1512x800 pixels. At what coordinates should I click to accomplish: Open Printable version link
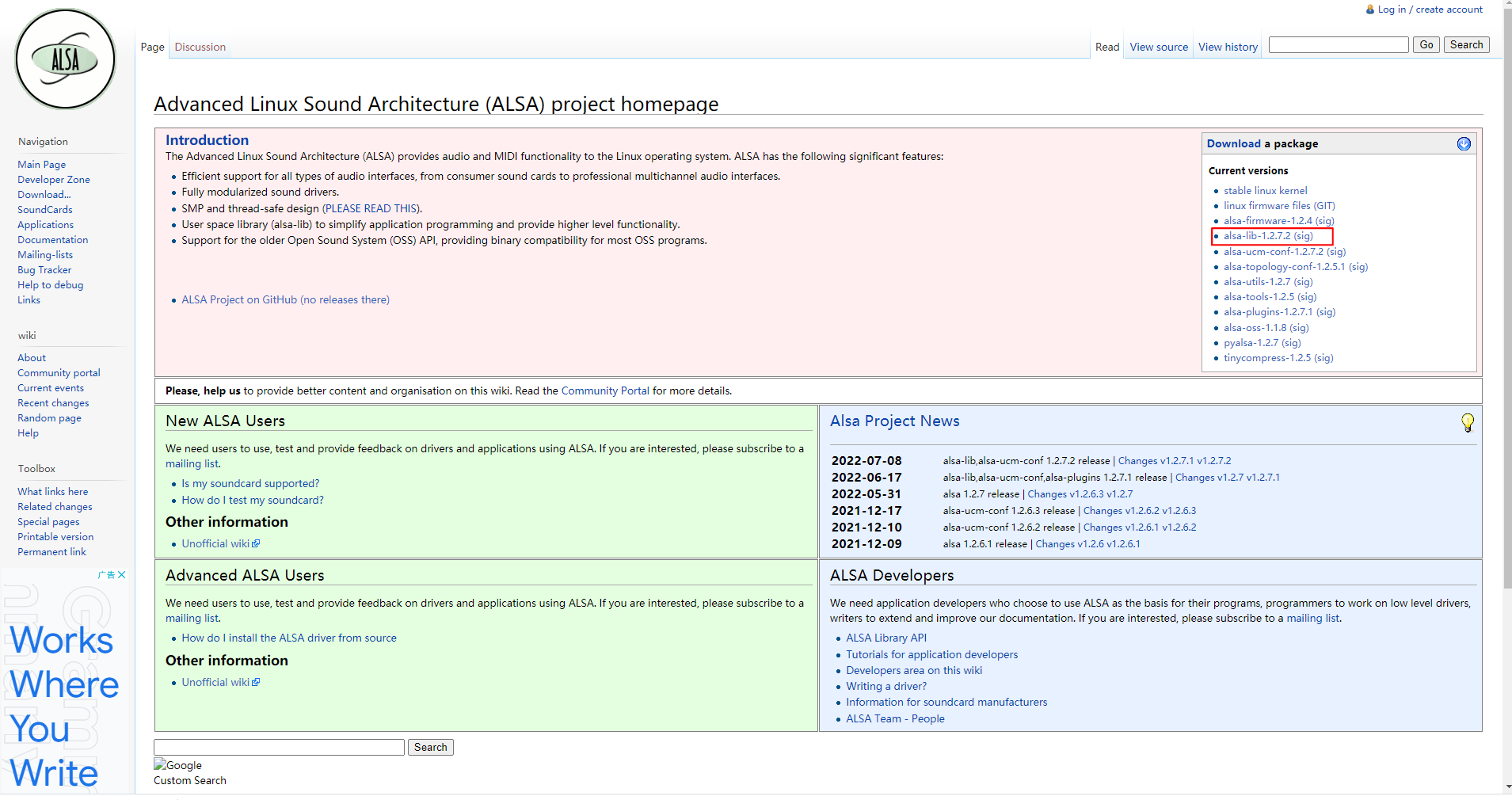55,537
